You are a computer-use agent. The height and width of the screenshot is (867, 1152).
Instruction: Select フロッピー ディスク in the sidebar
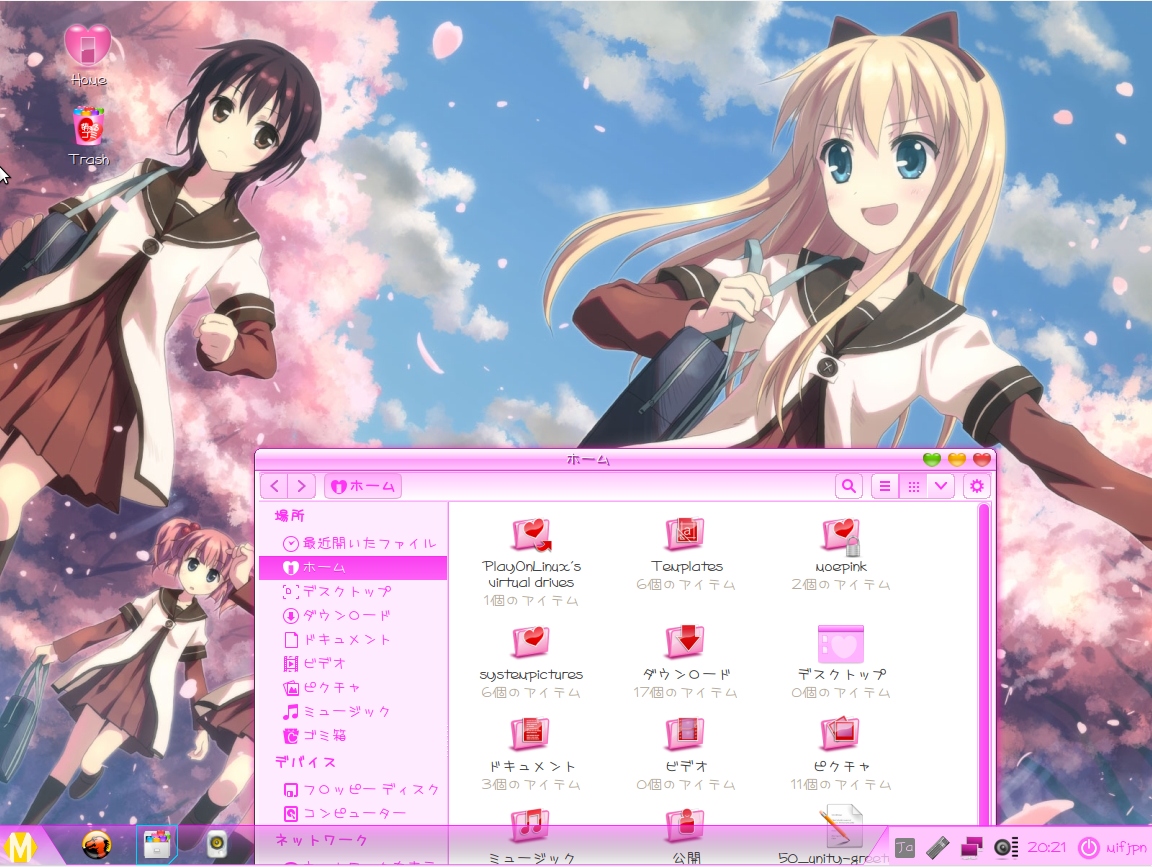point(353,790)
